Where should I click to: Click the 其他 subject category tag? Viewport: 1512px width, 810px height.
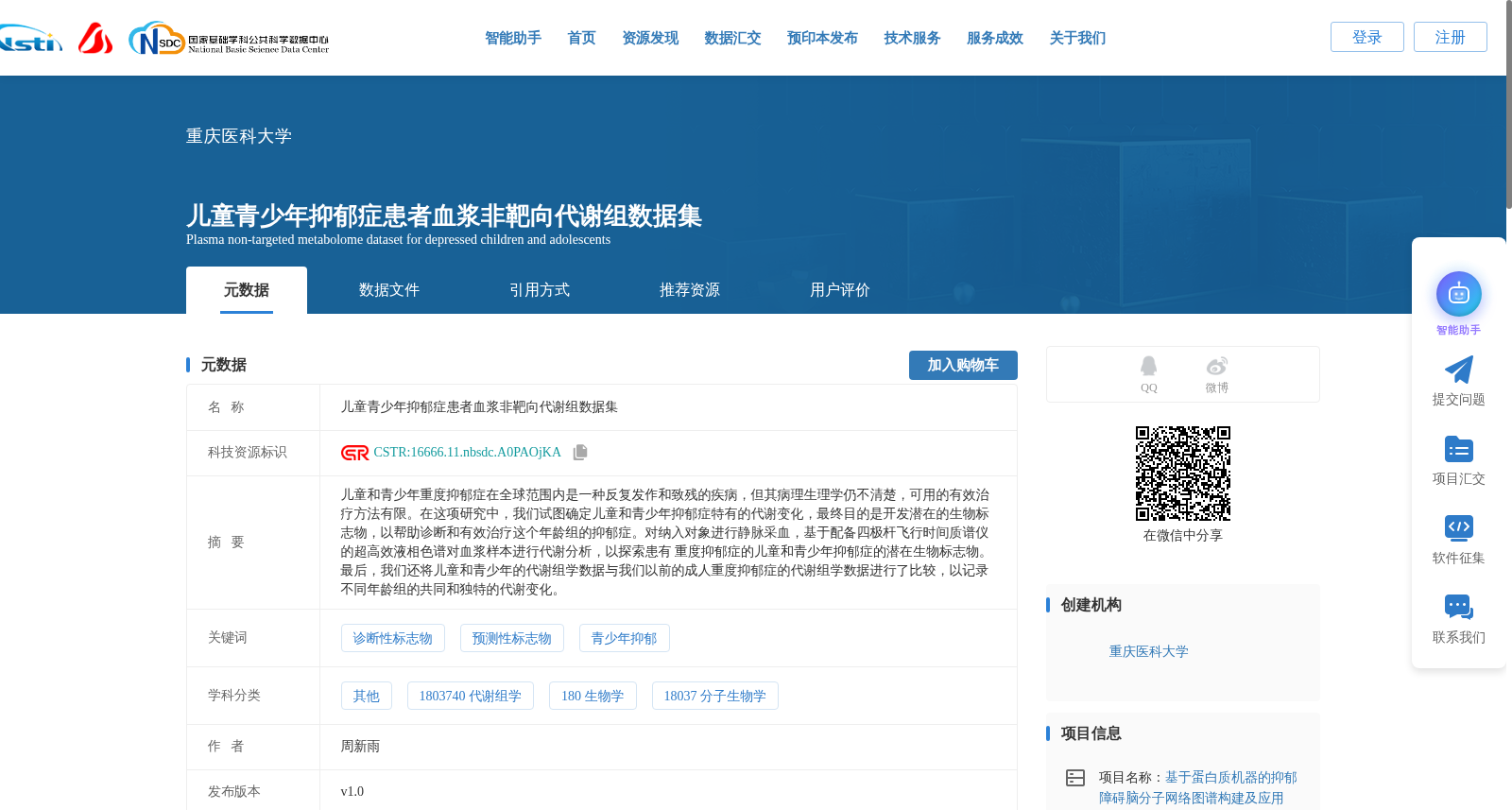tap(367, 696)
